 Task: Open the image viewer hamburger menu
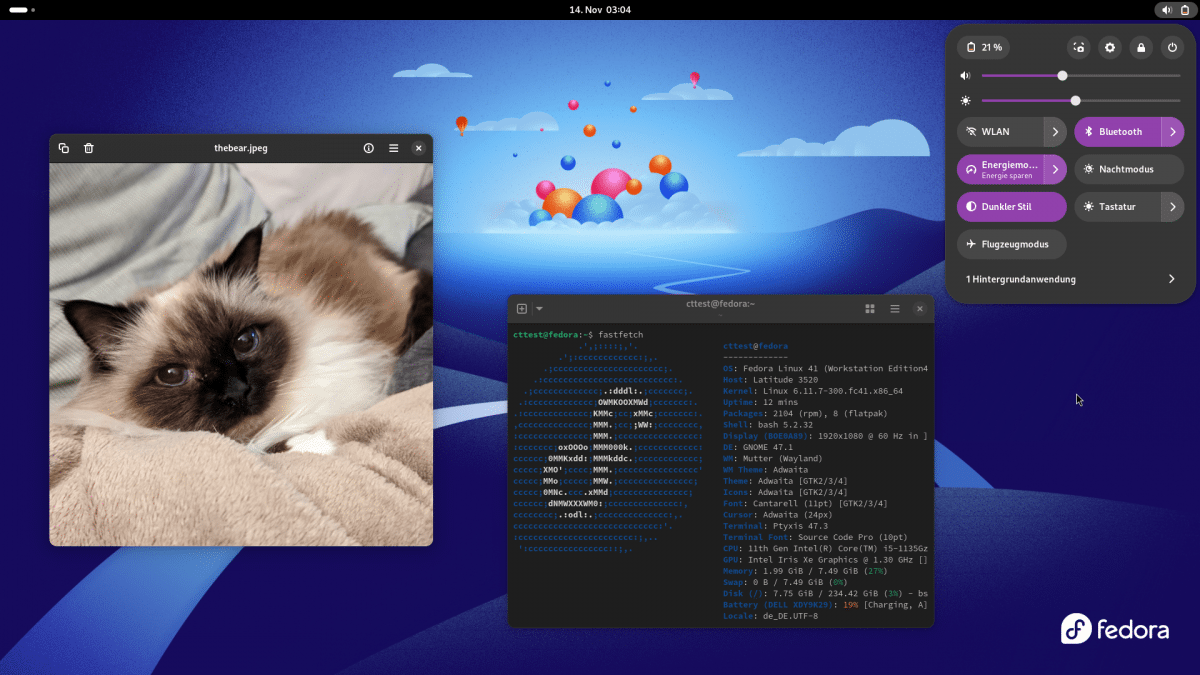tap(394, 148)
